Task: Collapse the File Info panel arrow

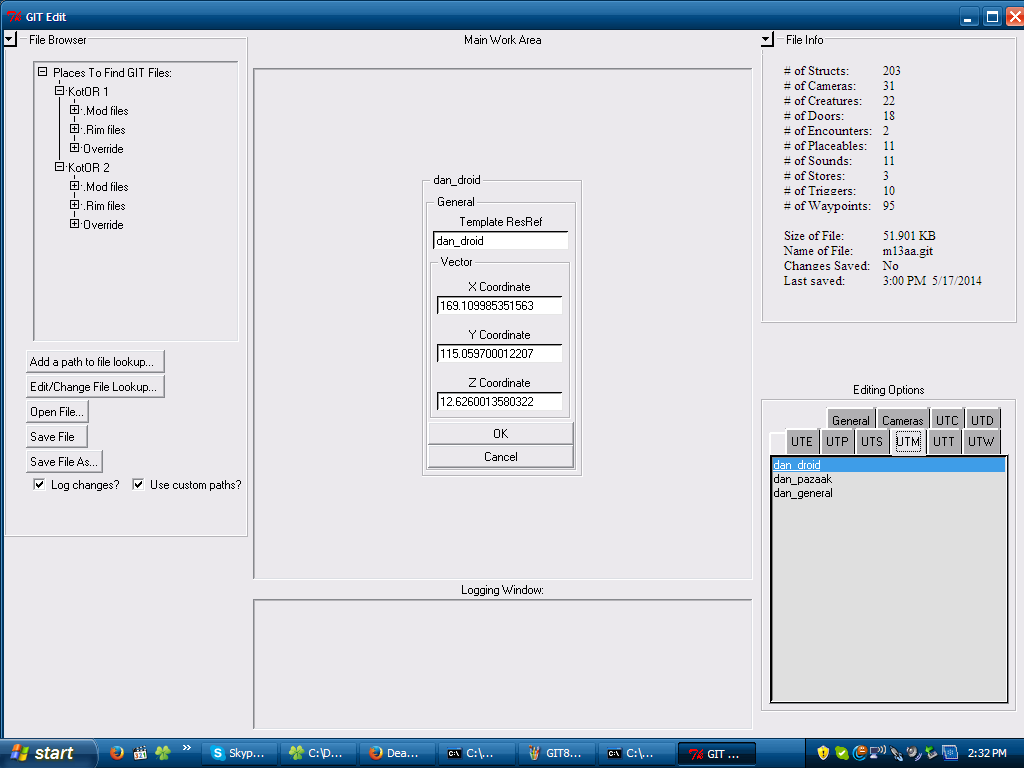Action: [x=767, y=39]
